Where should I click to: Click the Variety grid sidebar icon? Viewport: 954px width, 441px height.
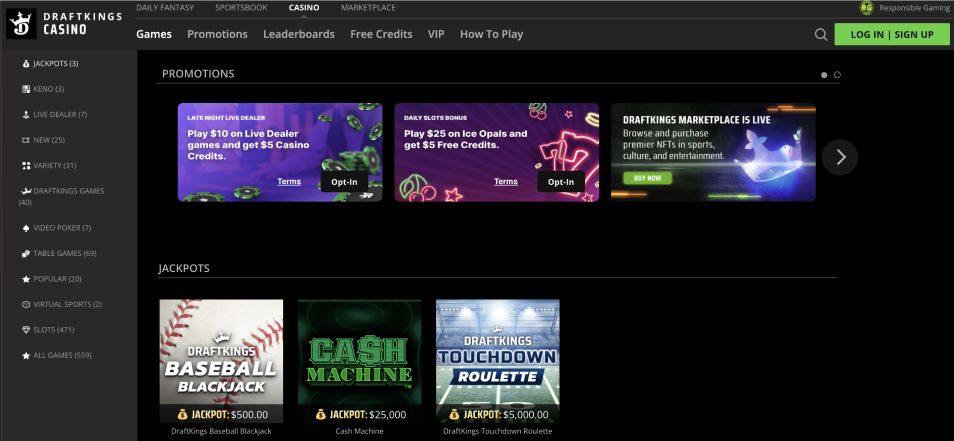click(x=26, y=165)
